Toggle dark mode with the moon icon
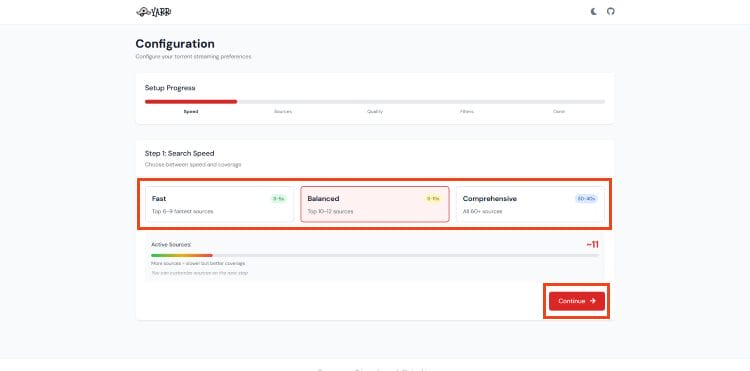 tap(594, 11)
